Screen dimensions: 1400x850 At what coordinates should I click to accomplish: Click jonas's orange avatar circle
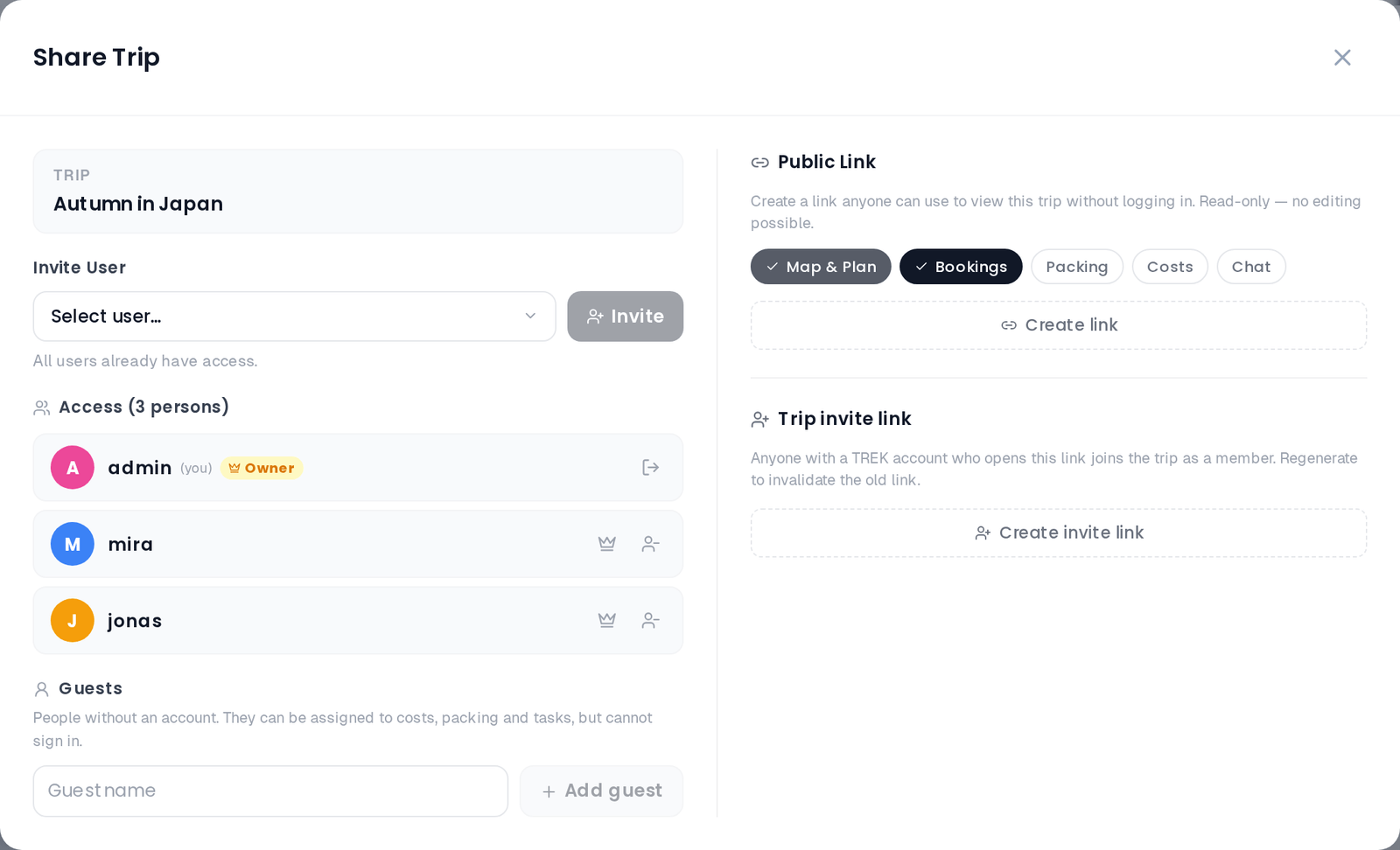coord(73,621)
